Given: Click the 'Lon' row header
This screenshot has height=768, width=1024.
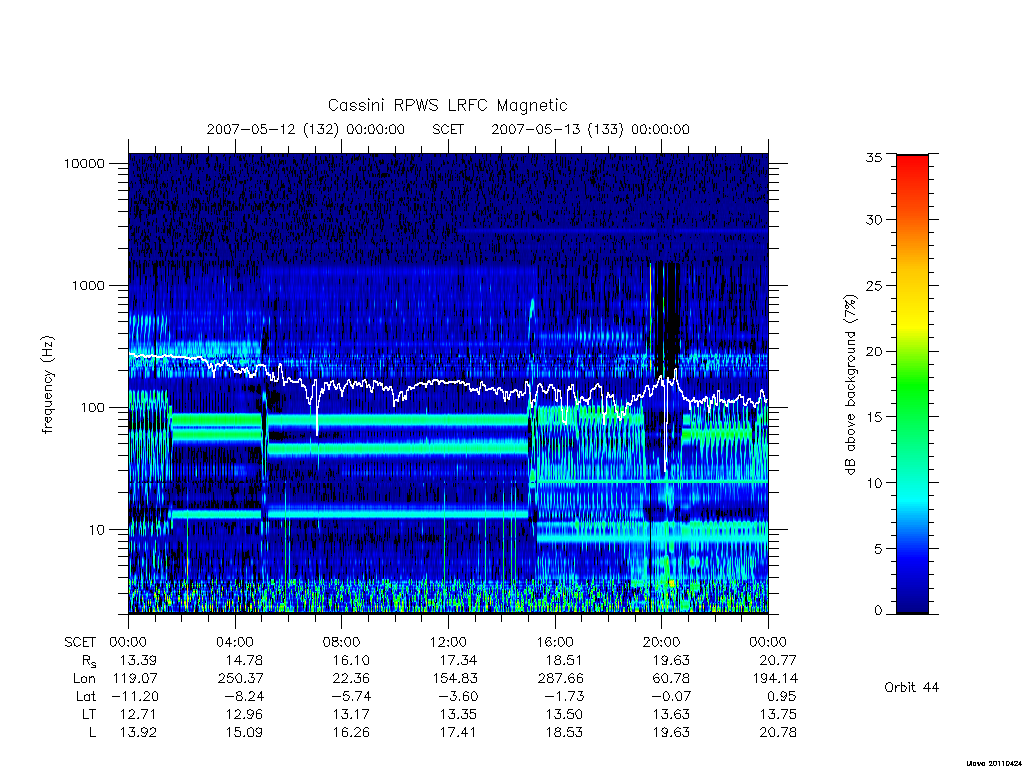Looking at the screenshot, I should point(84,679).
